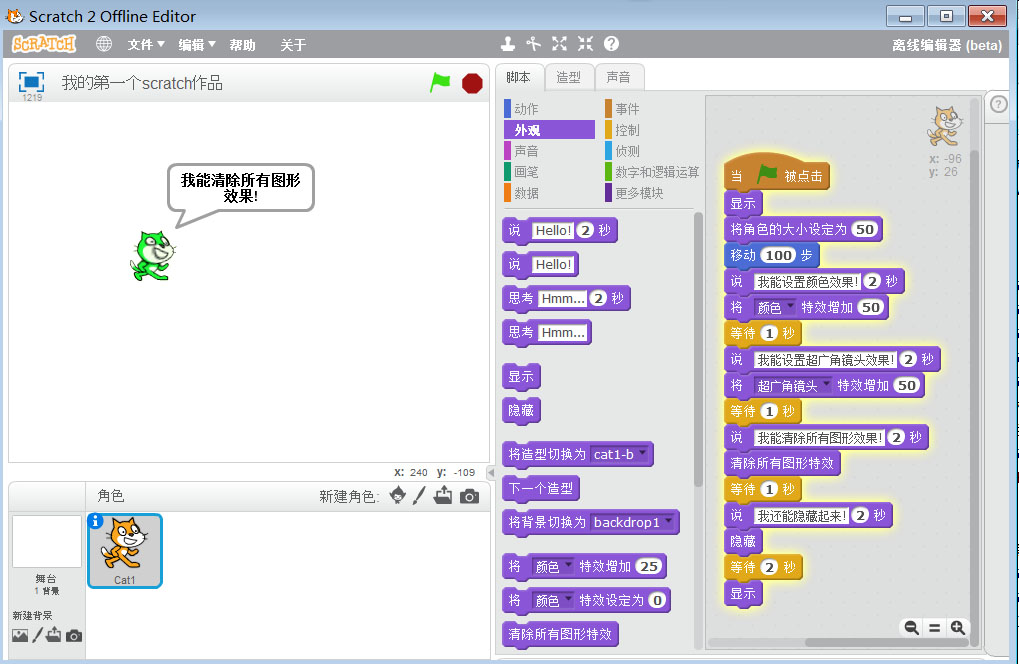The image size is (1019, 664).
Task: Click the green flag to run the project
Action: tap(440, 83)
